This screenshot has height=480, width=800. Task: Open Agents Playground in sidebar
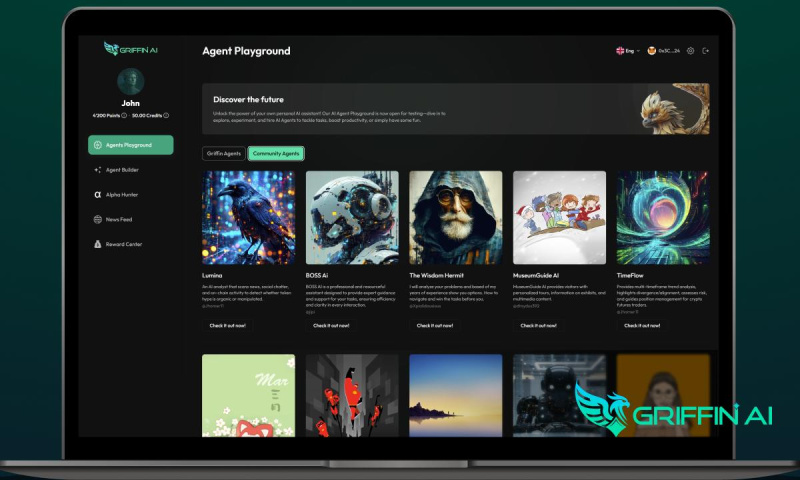(x=130, y=145)
